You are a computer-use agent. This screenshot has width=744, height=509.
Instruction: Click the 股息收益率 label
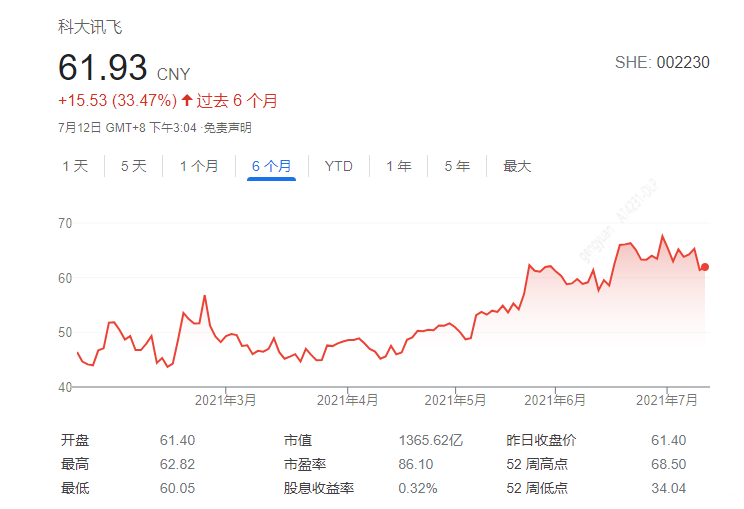point(319,488)
